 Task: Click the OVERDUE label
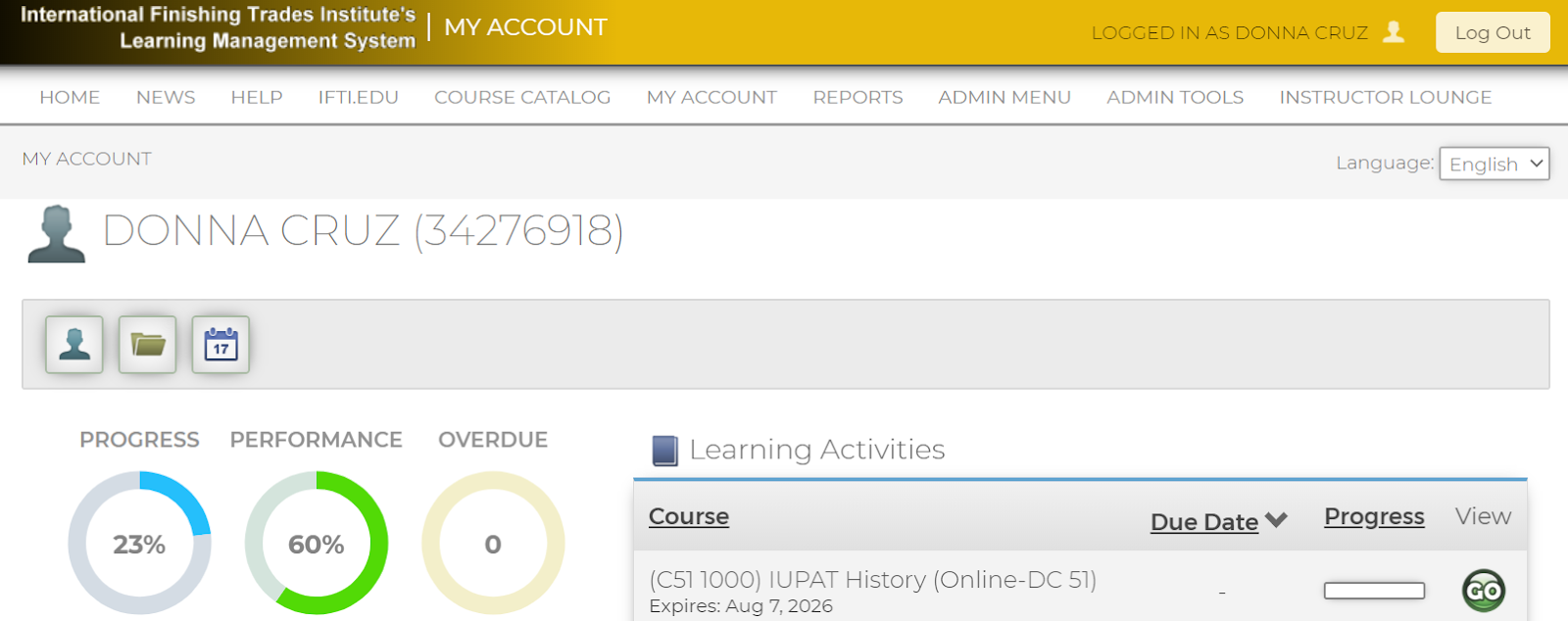click(493, 440)
